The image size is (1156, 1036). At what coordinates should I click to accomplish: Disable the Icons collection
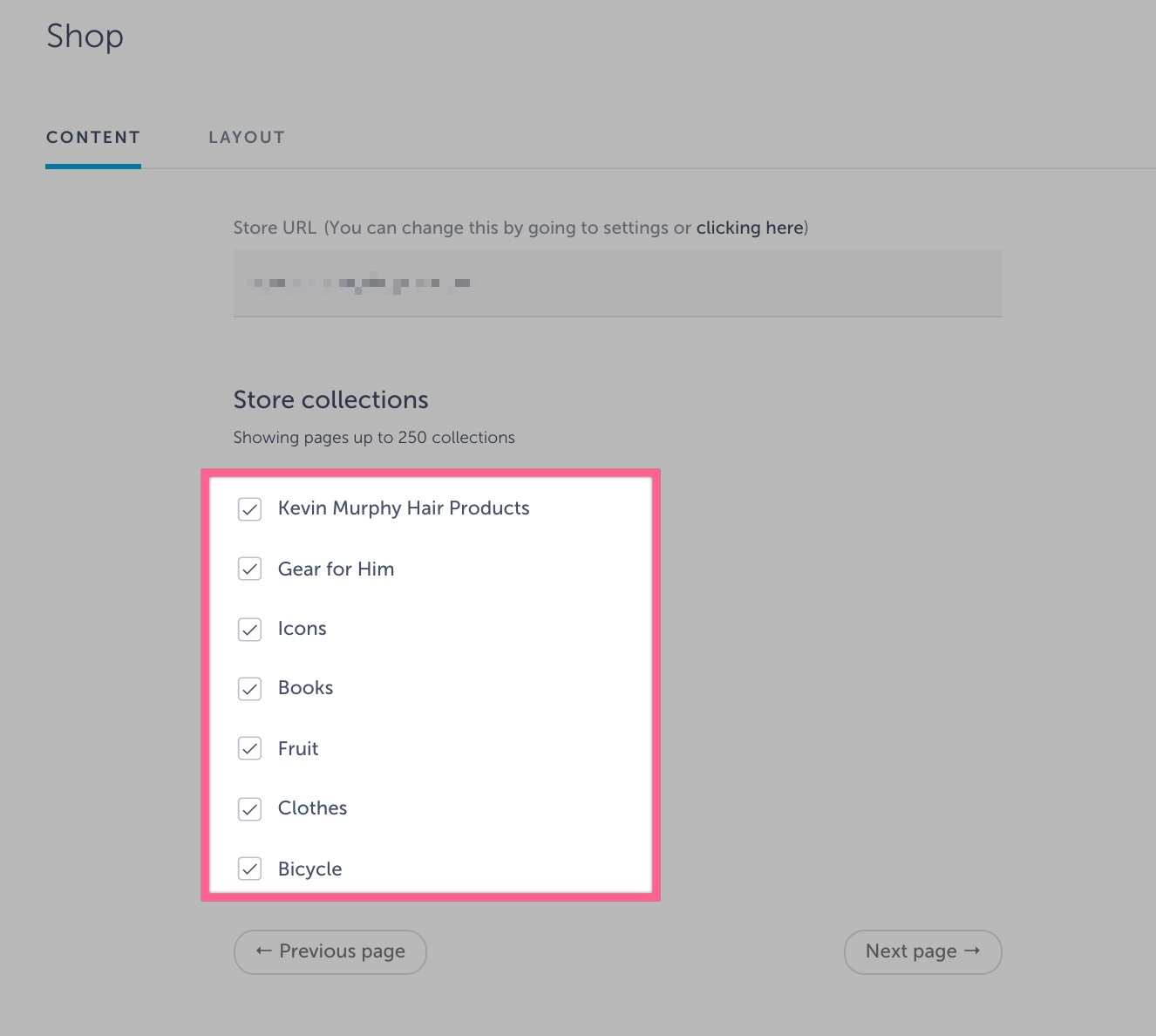coord(249,629)
